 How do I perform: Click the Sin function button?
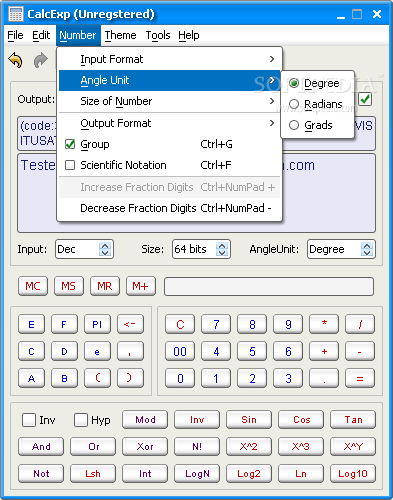tap(249, 419)
